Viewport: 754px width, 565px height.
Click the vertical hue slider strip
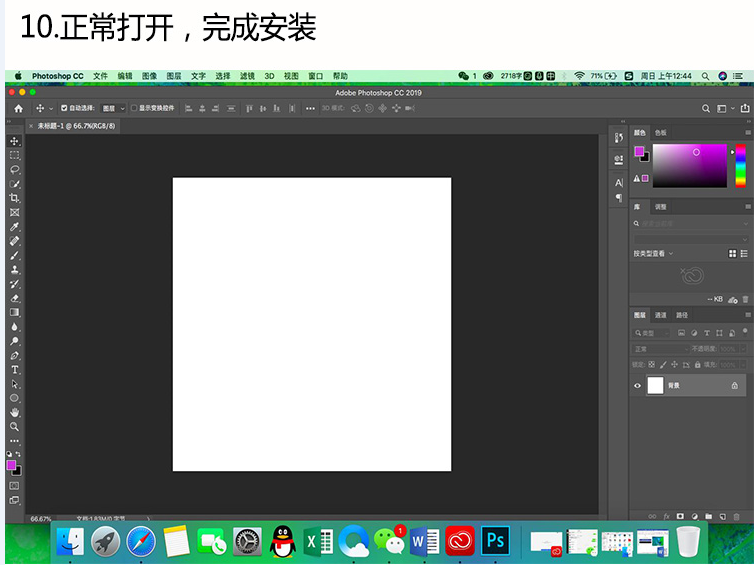pyautogui.click(x=741, y=165)
